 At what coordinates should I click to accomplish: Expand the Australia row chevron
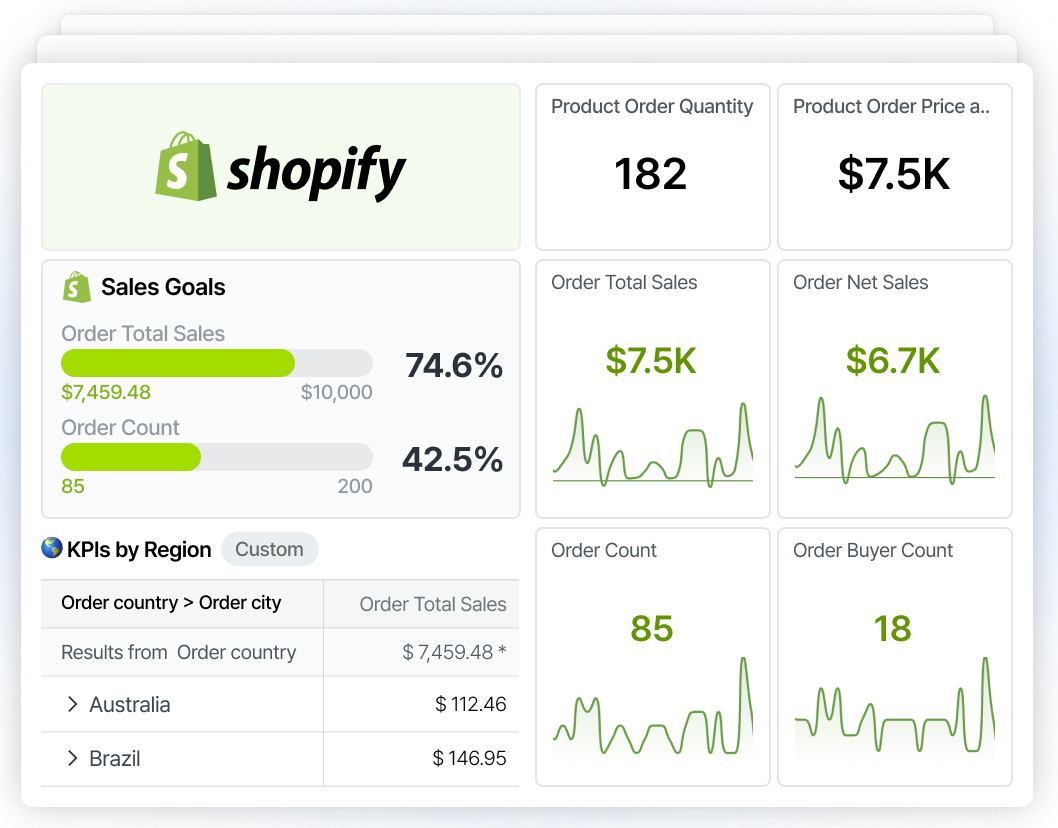click(72, 705)
